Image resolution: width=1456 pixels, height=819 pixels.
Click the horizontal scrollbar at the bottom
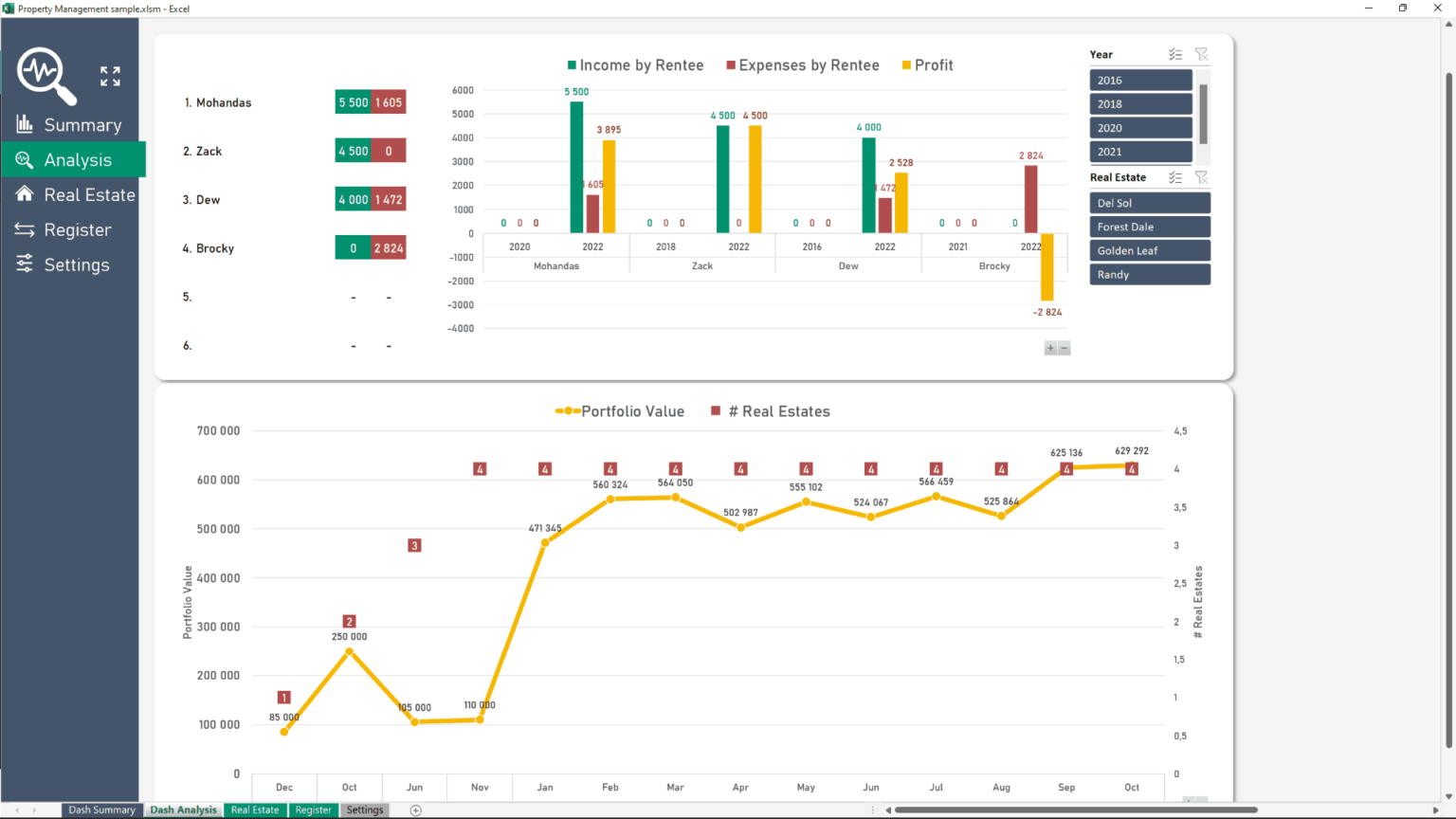click(1076, 810)
